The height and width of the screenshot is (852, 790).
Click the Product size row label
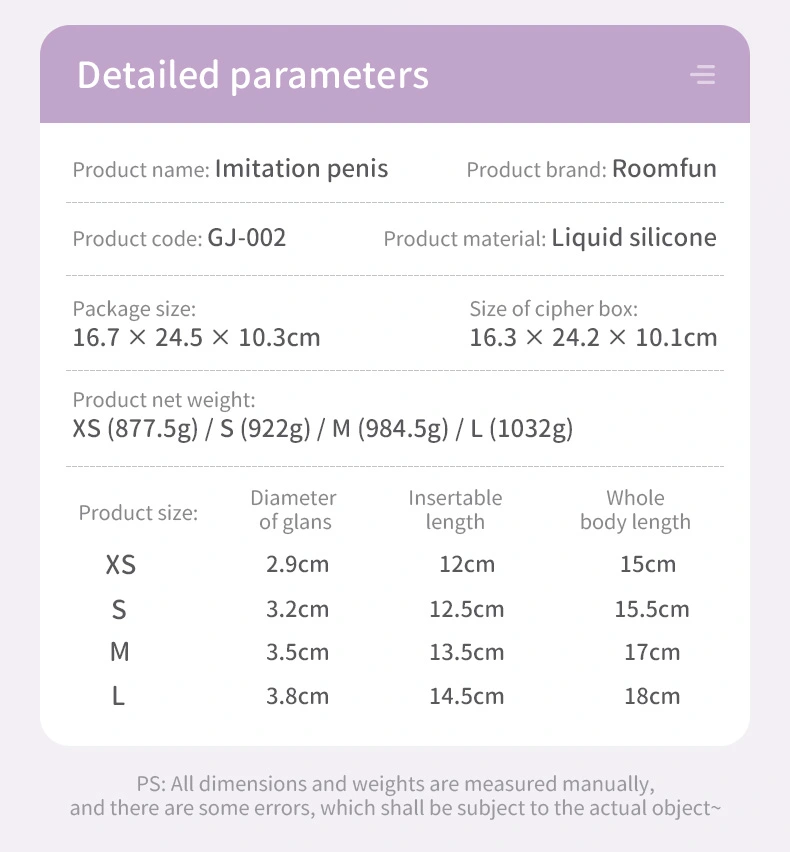pyautogui.click(x=138, y=513)
